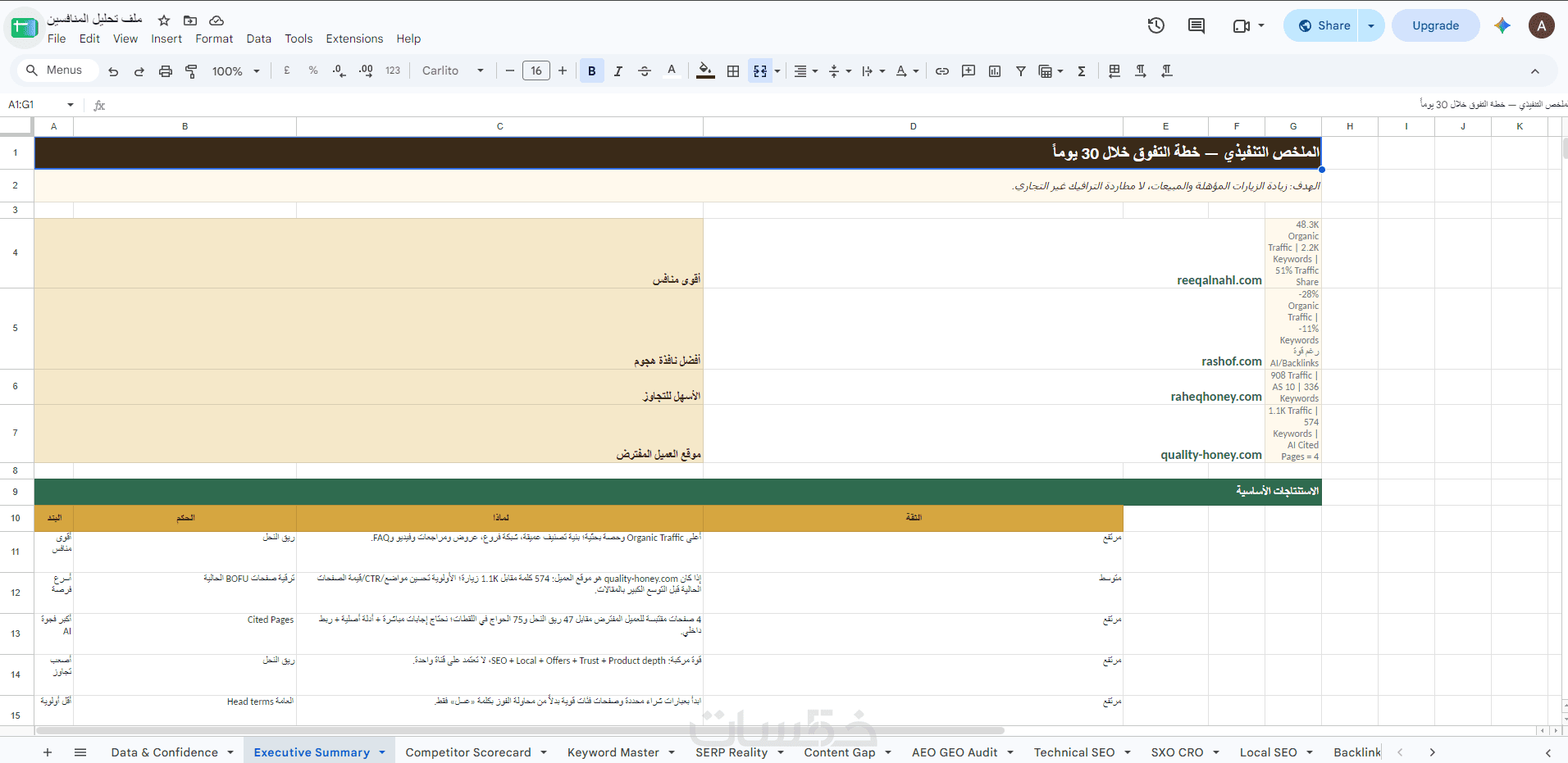Open the Gemini sparkle icon
The width and height of the screenshot is (1568, 763).
pyautogui.click(x=1502, y=25)
